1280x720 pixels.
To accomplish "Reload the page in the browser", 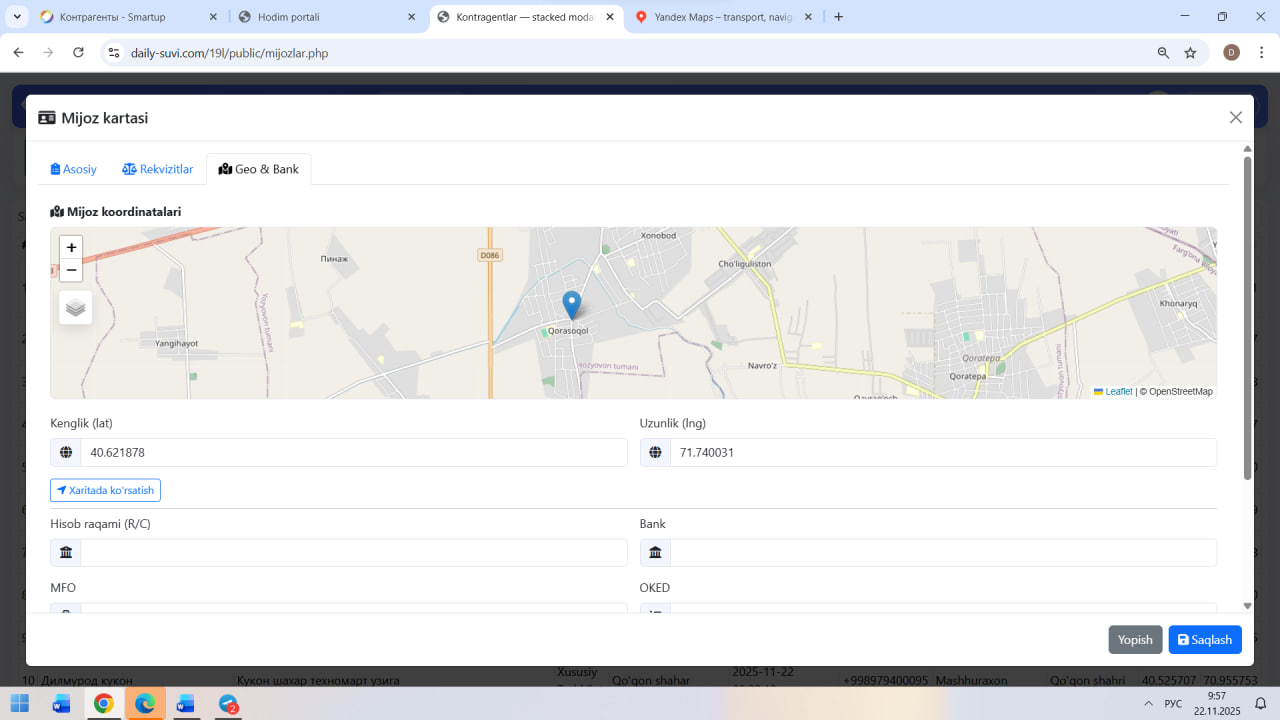I will pos(79,53).
